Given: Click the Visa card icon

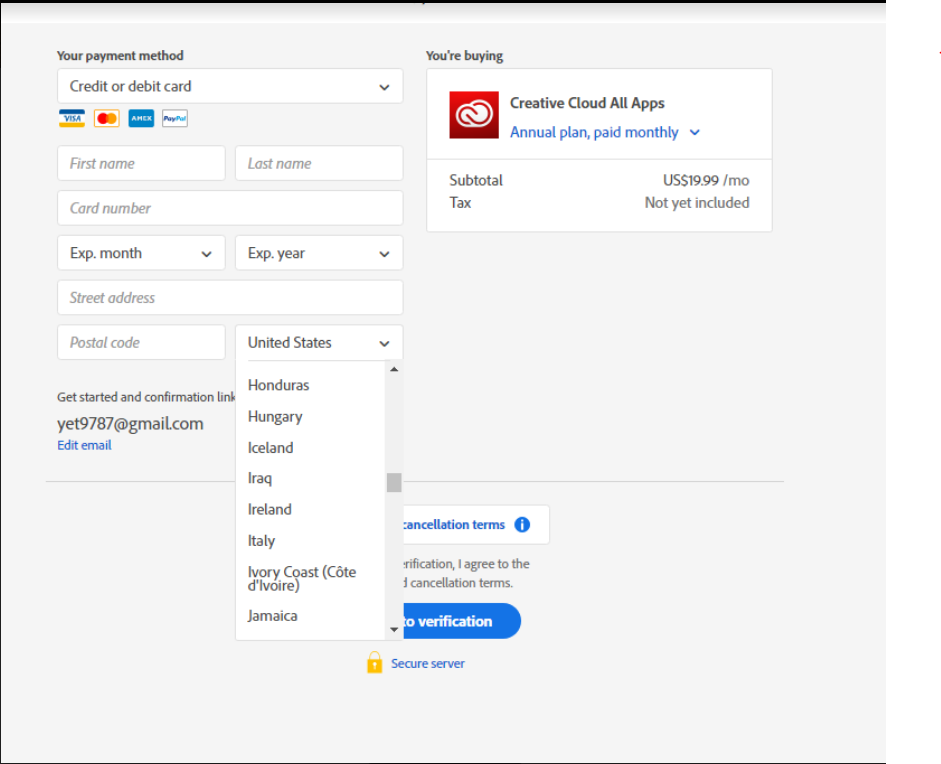Looking at the screenshot, I should tap(71, 118).
